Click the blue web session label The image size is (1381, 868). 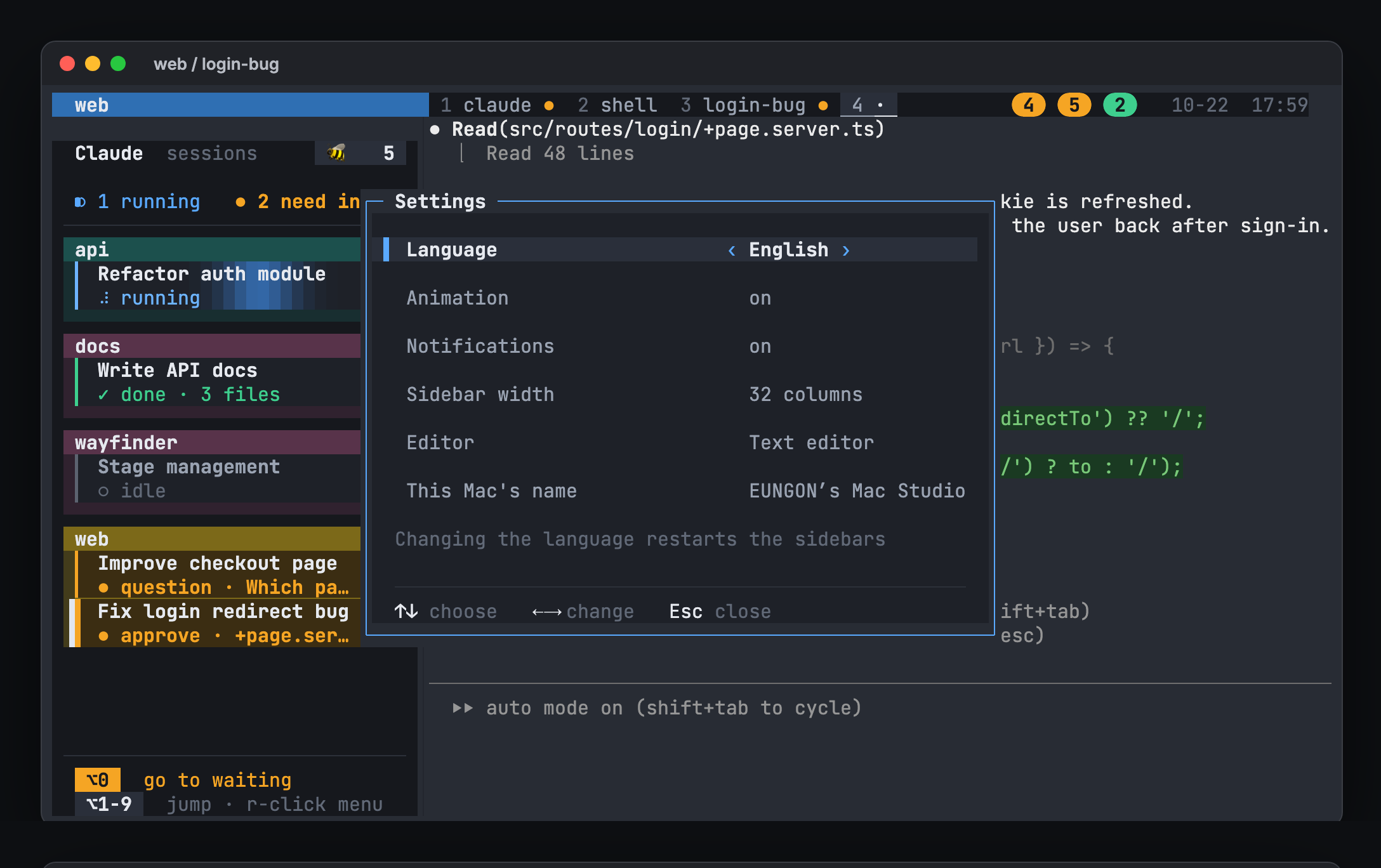(x=241, y=105)
